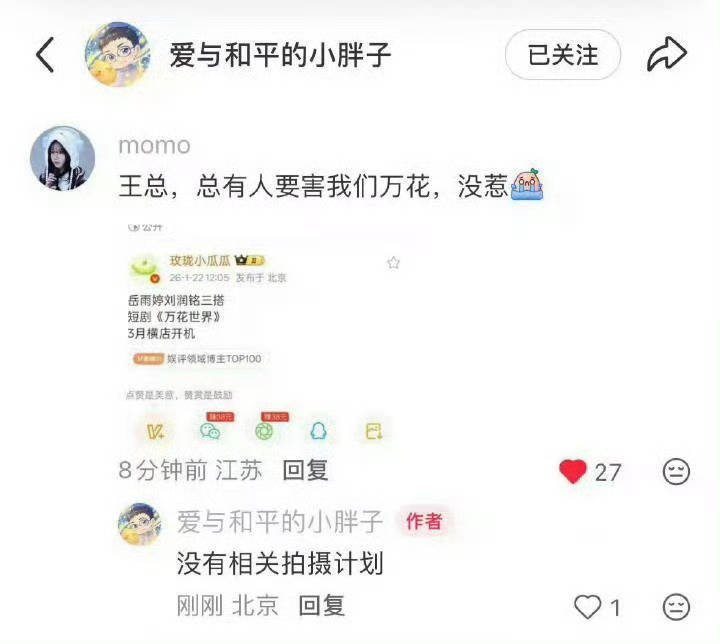Tap the star favorite icon in the embedded post
The image size is (720, 644).
tap(393, 263)
